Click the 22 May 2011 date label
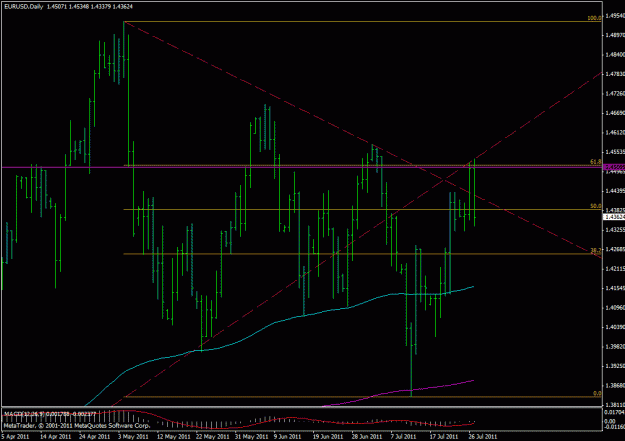Image resolution: width=625 pixels, height=441 pixels. [x=212, y=437]
